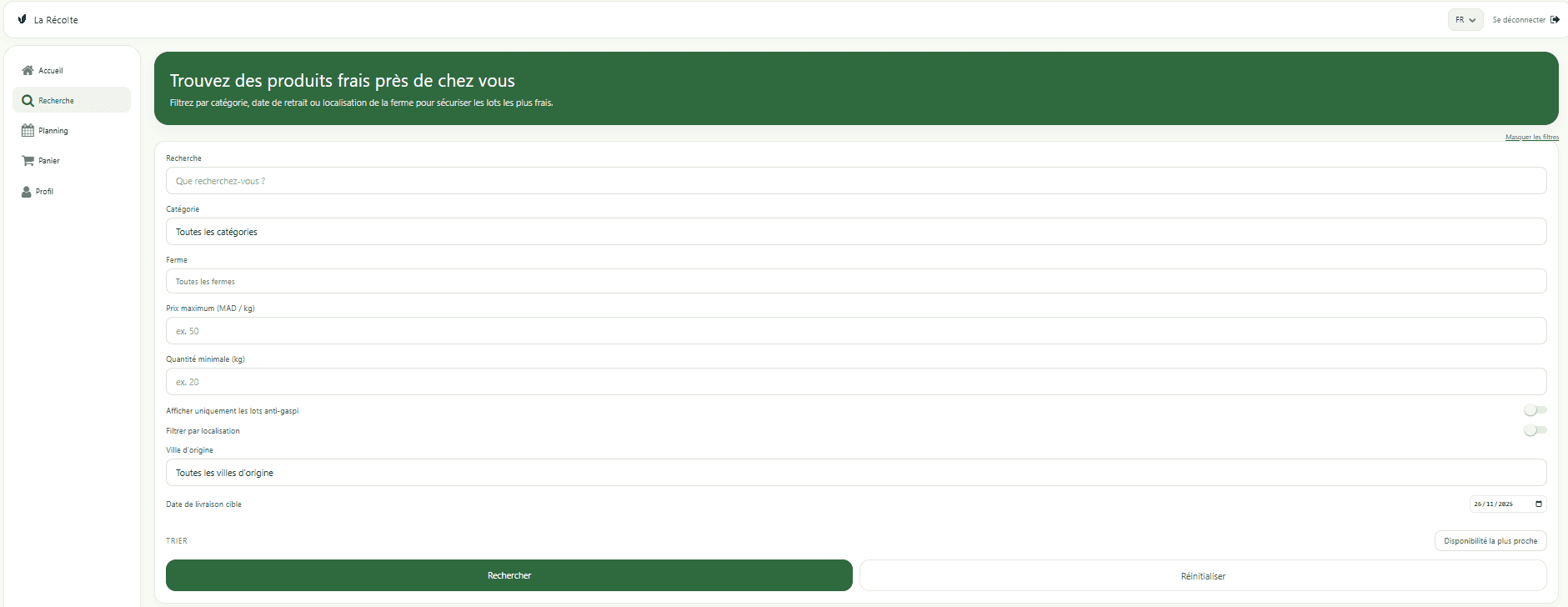Open Planning via its calendar icon
The height and width of the screenshot is (607, 1568).
coord(28,131)
